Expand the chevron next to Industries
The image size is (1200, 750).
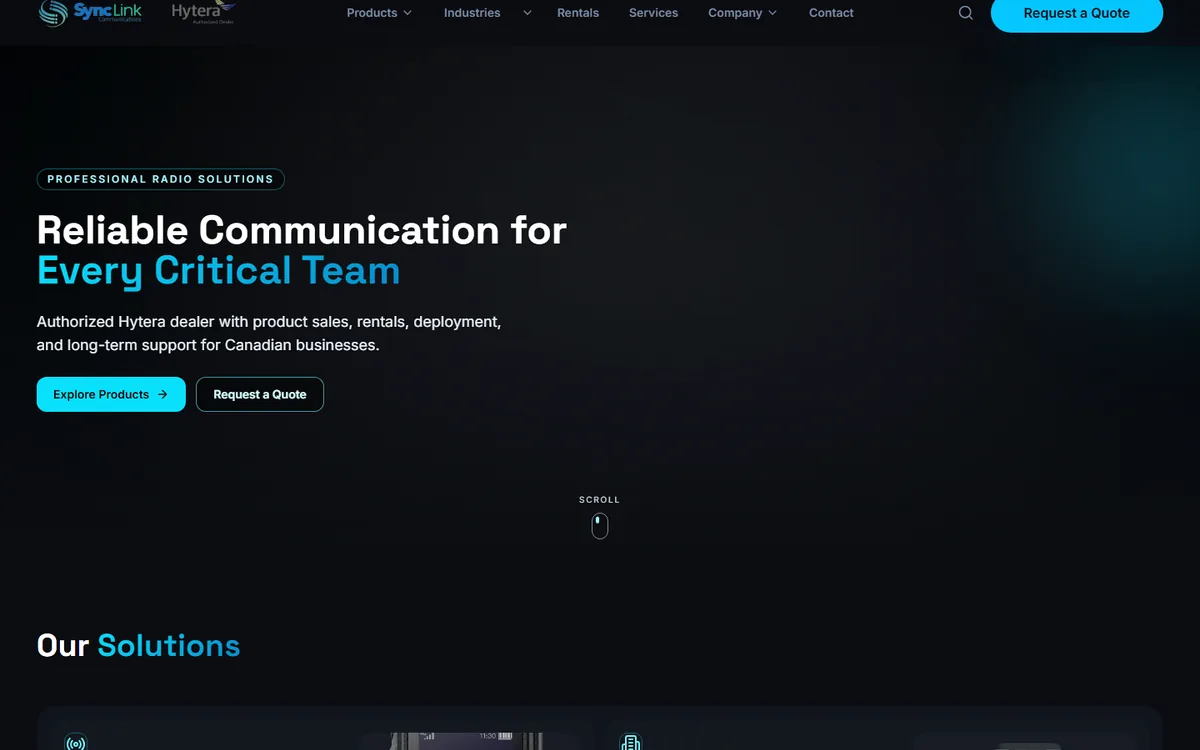tap(527, 13)
